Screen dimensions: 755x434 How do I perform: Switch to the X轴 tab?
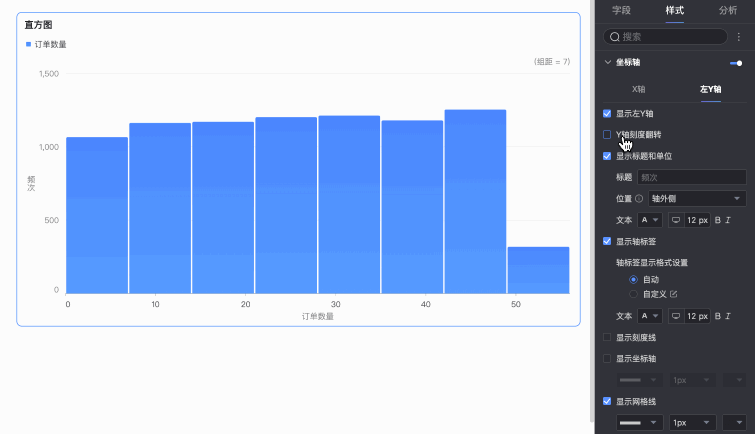638,89
